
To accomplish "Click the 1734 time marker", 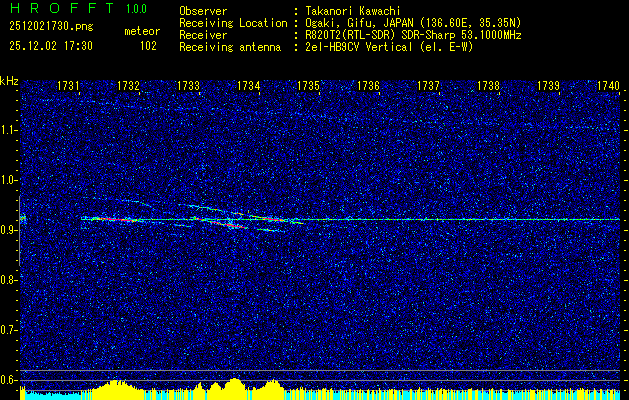I will pos(248,85).
